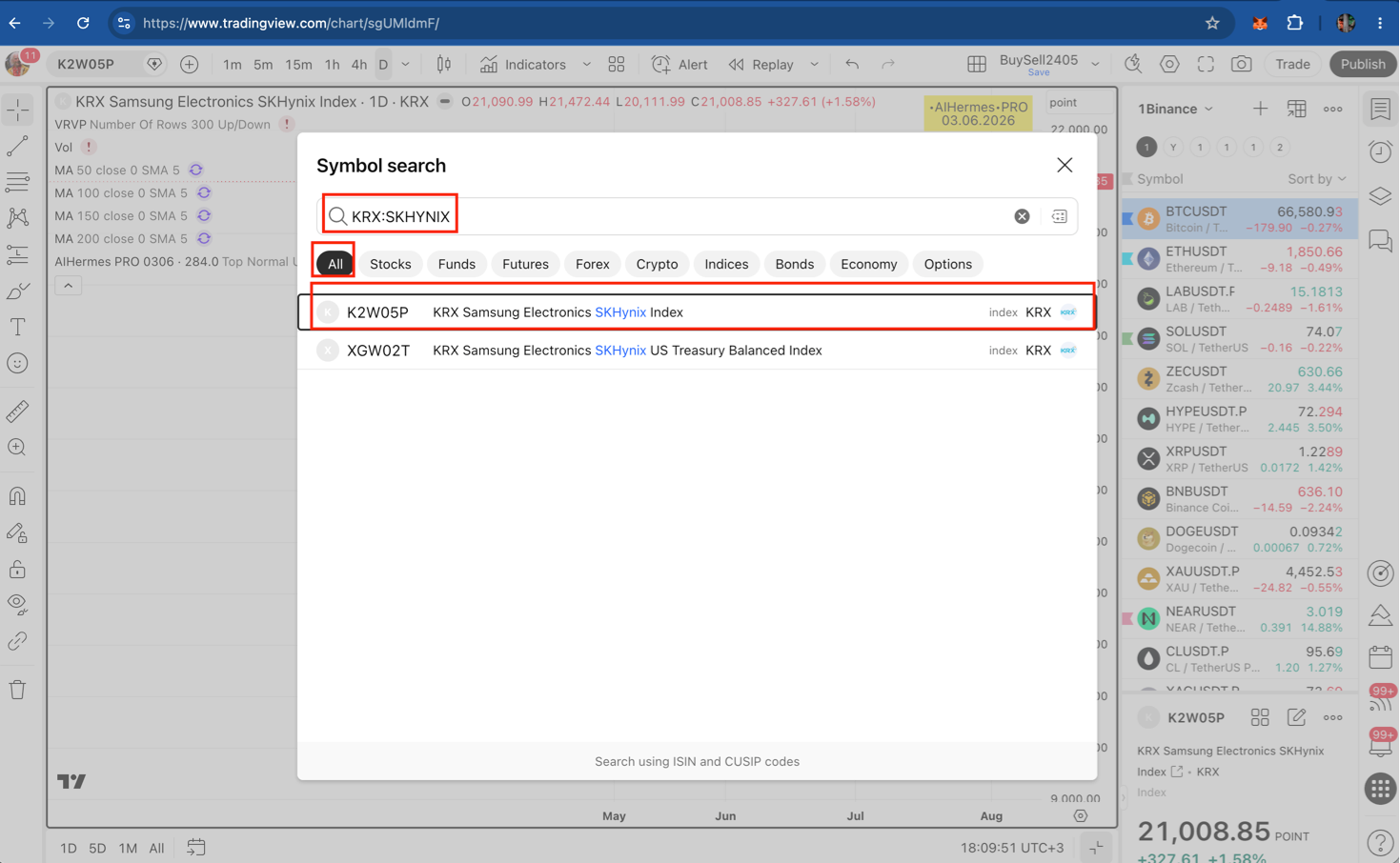Select DOGEUSDT in the watchlist
The image size is (1400, 863).
coord(1240,539)
